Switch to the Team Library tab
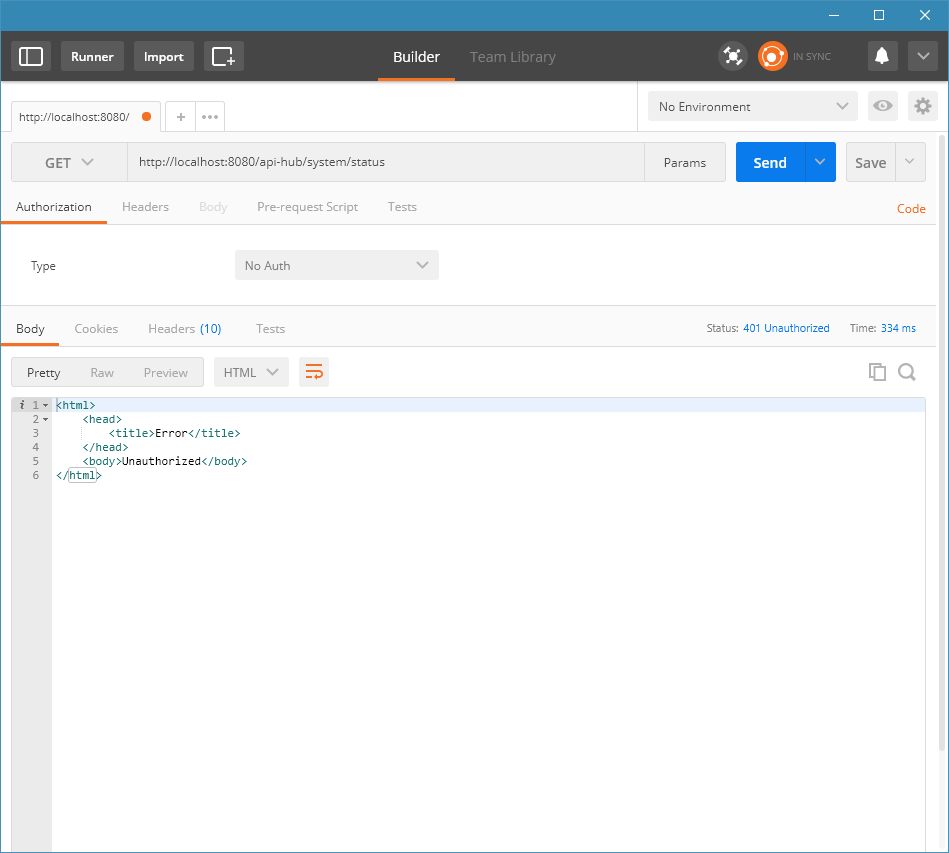Screen dimensions: 949x853 click(513, 57)
